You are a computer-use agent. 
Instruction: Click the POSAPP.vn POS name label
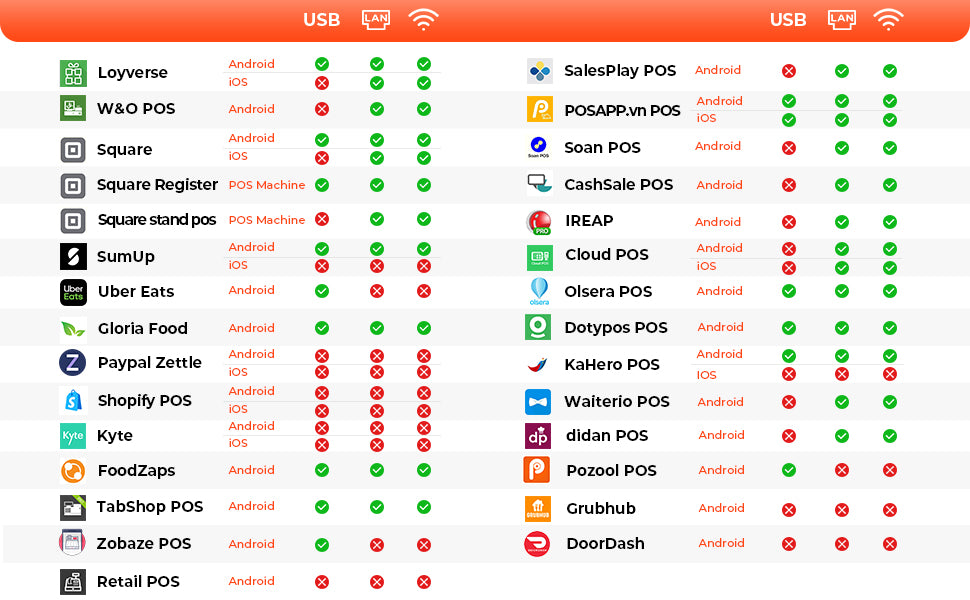coord(622,110)
